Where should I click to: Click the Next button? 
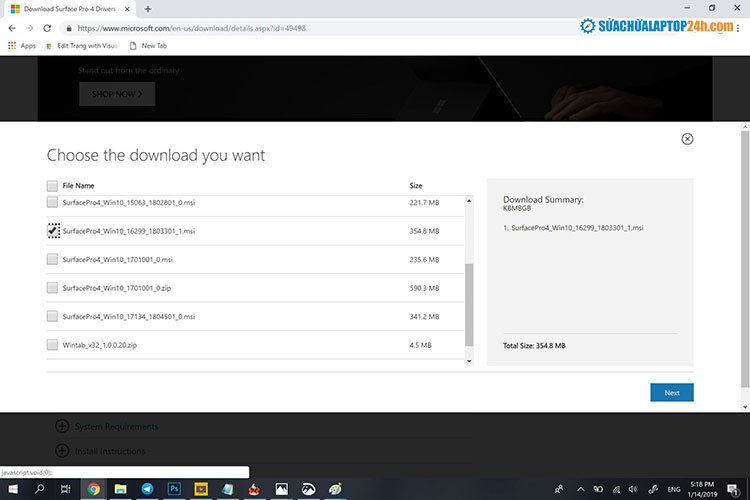click(x=672, y=392)
